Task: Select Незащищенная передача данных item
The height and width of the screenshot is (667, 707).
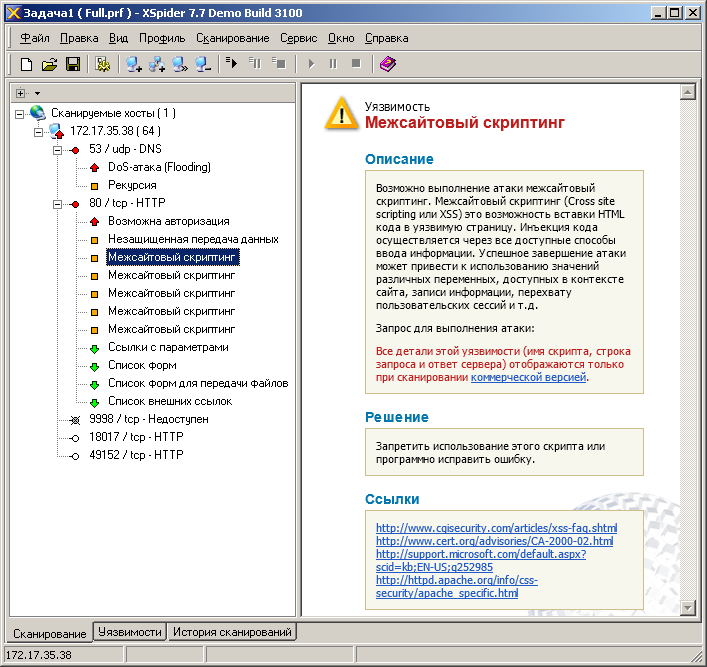Action: pos(193,239)
